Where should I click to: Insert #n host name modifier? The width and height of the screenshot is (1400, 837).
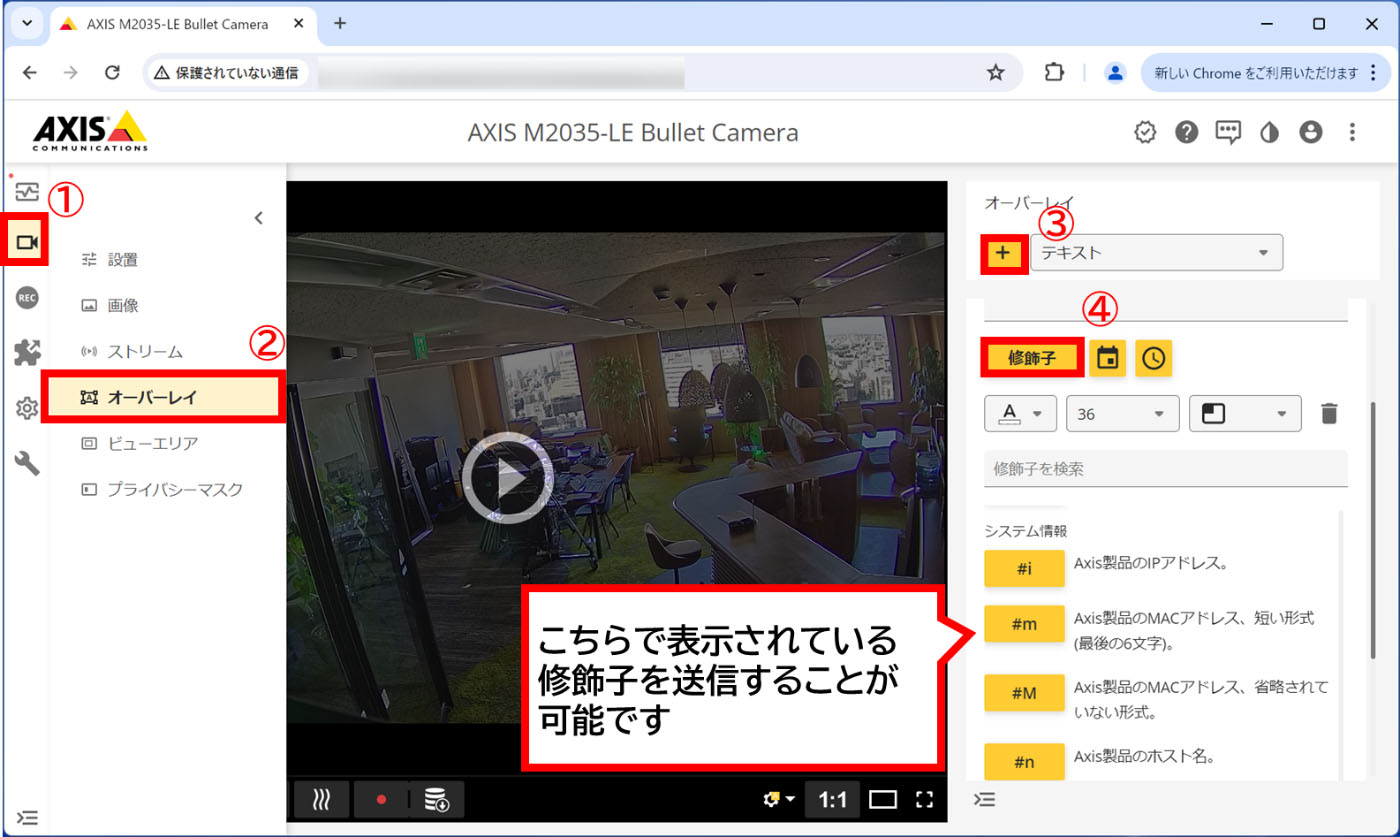click(x=1024, y=762)
